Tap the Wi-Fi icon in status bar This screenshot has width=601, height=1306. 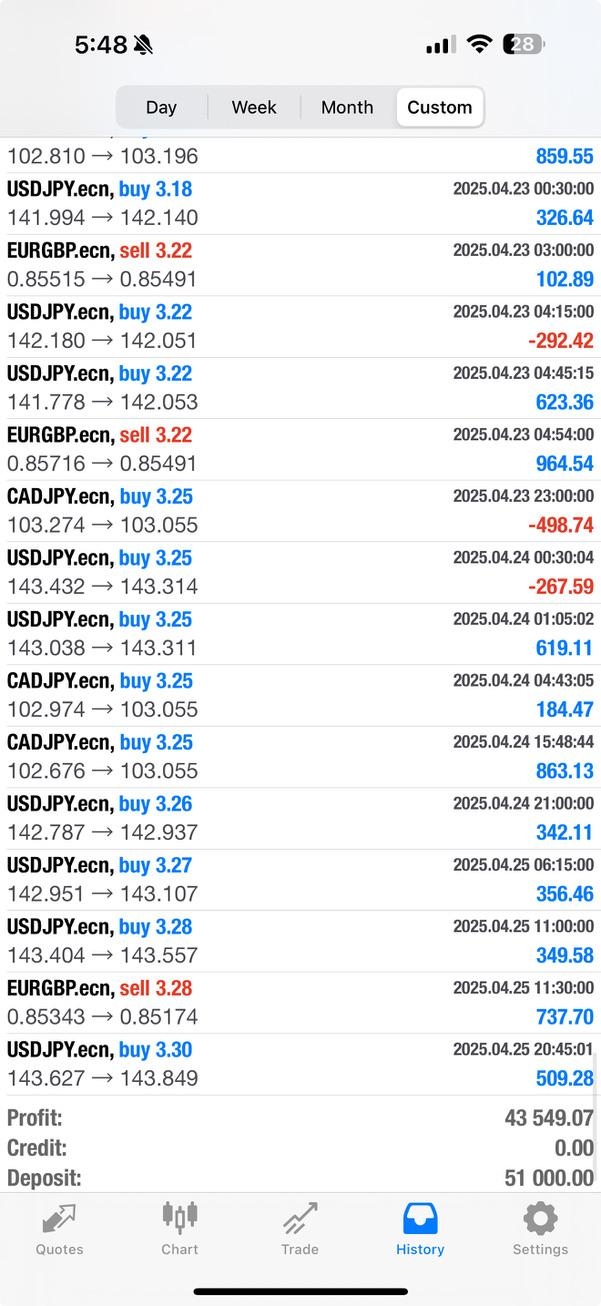click(x=480, y=44)
